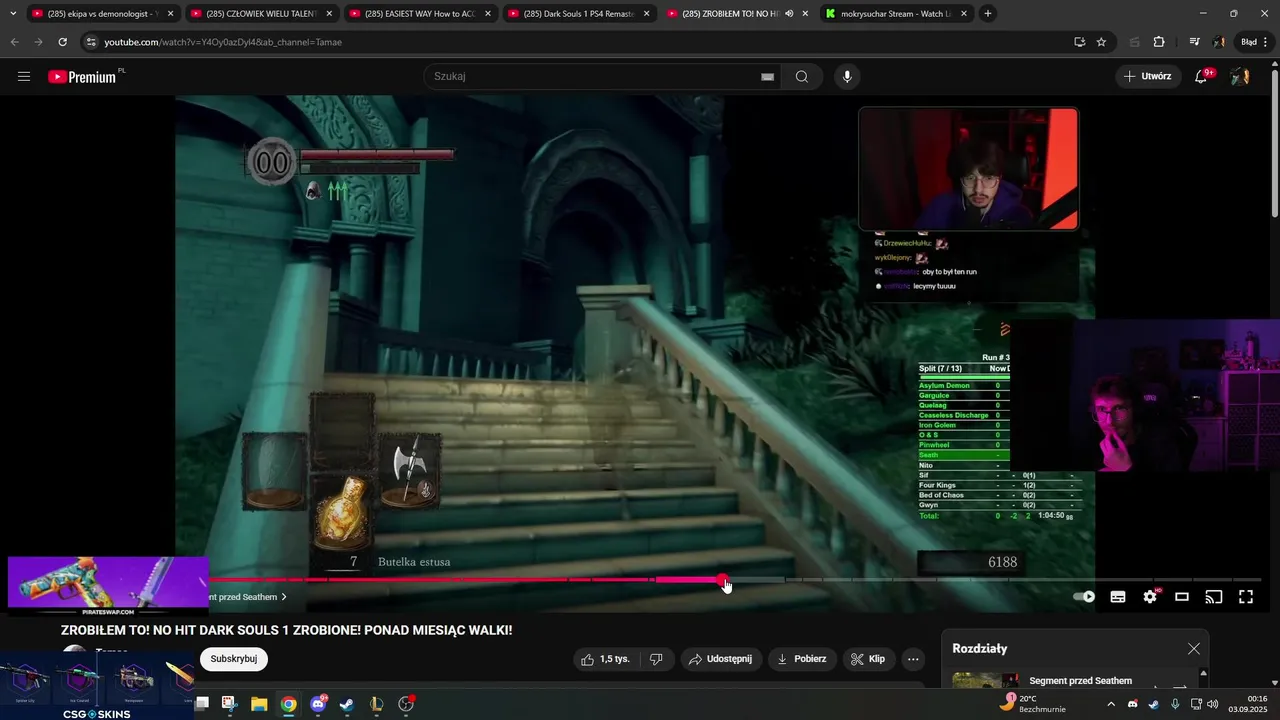Viewport: 1280px width, 720px height.
Task: Switch to 'ekipa vs demonologist' tab
Action: 102,14
